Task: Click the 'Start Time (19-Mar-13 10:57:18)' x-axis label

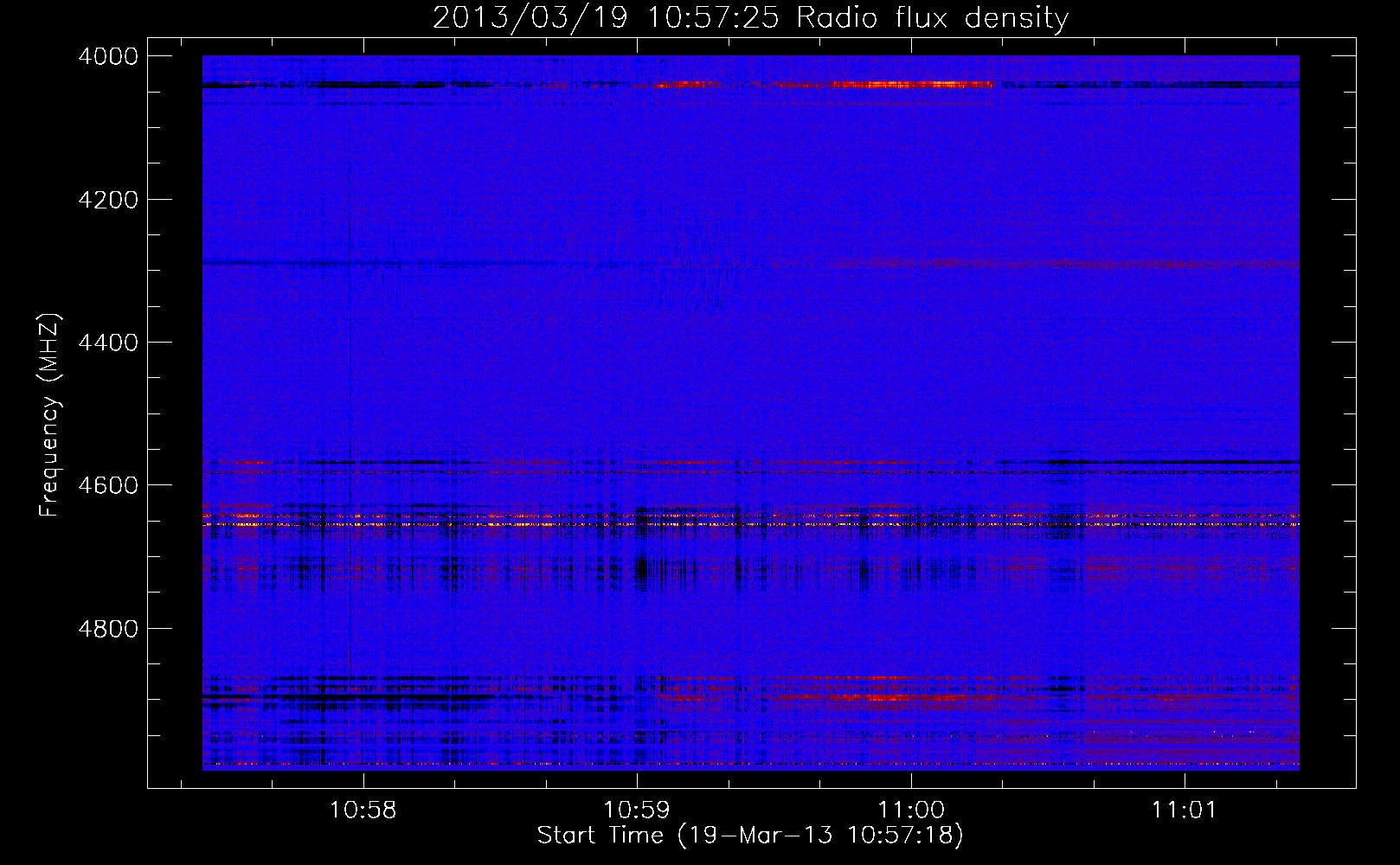Action: [x=750, y=836]
